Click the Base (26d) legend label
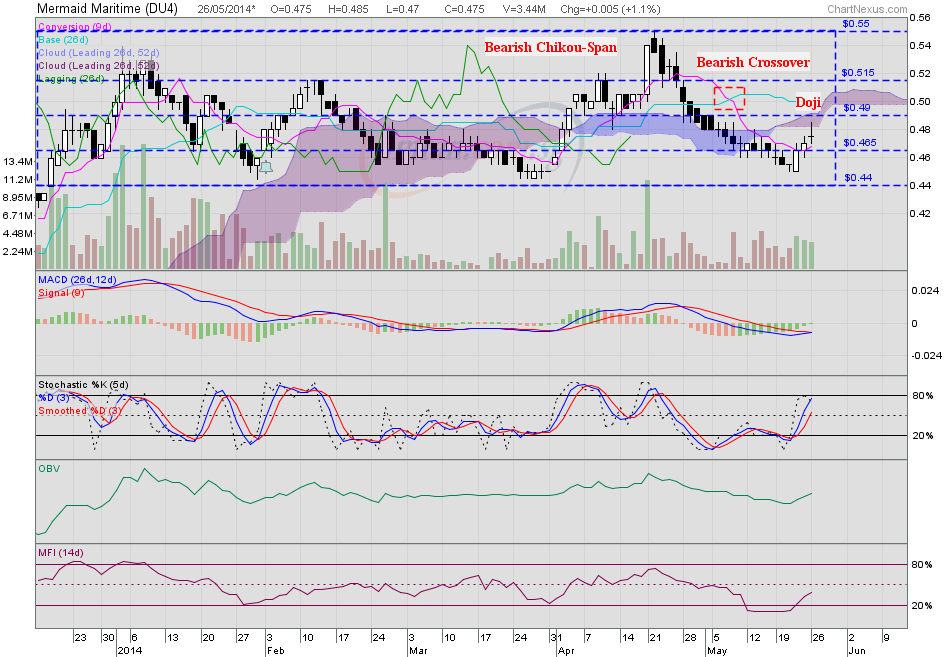The width and height of the screenshot is (945, 657). (x=63, y=40)
